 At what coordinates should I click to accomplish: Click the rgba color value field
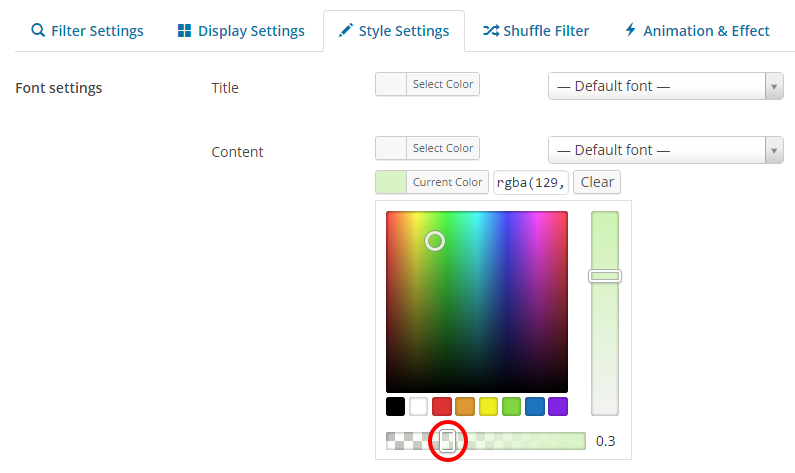pos(531,183)
